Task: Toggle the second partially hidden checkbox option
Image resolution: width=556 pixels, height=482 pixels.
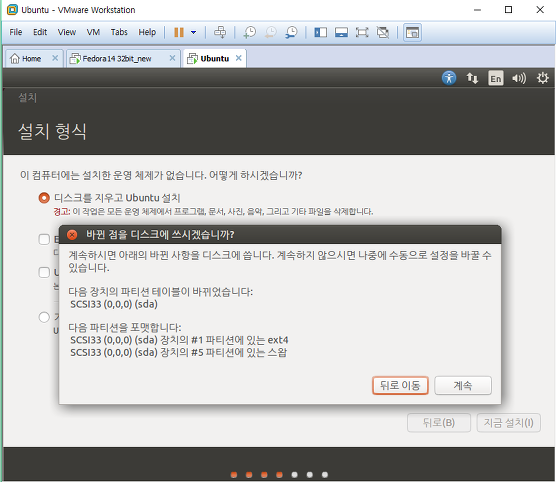Action: 44,273
